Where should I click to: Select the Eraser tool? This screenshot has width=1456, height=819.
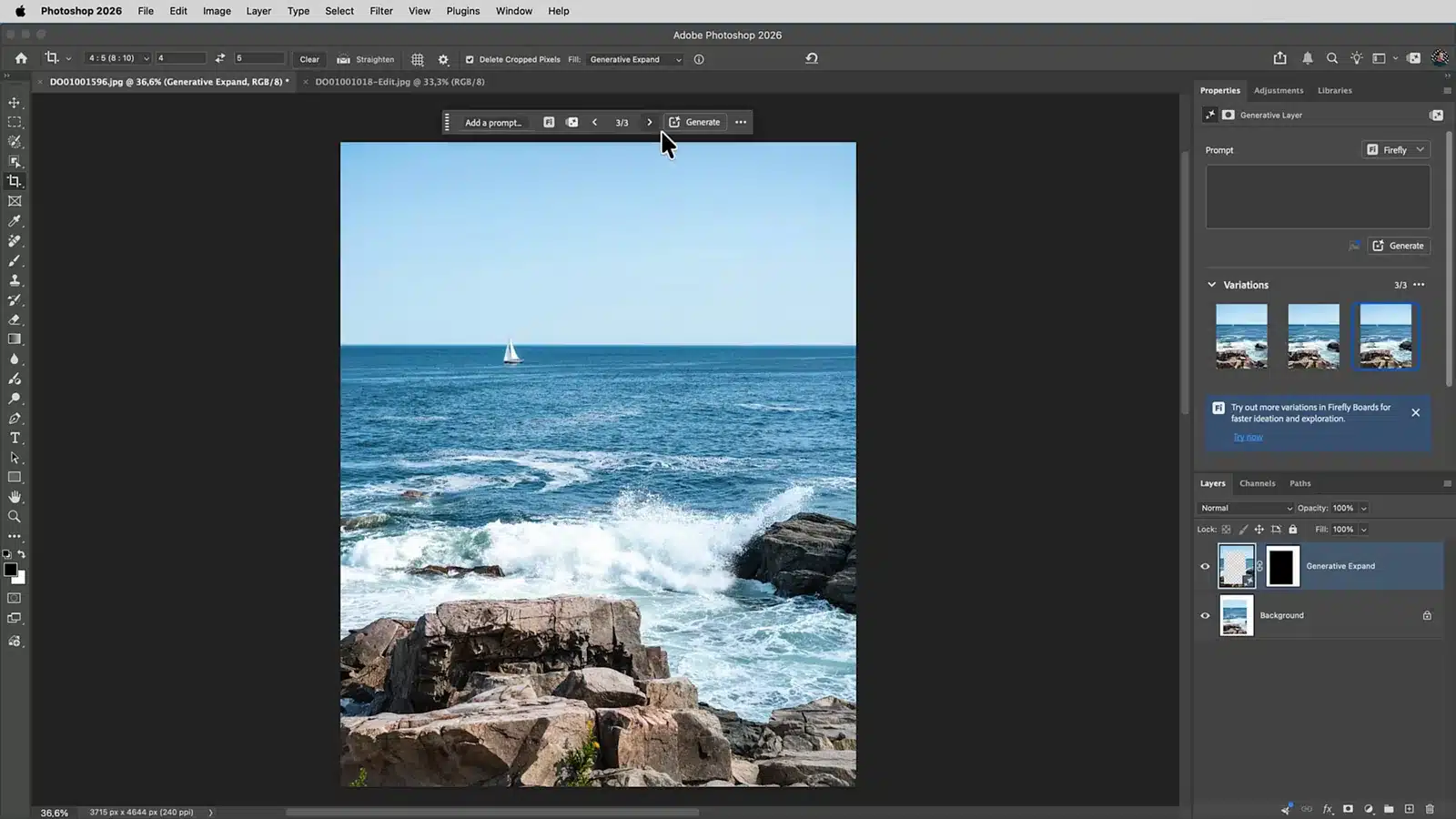pyautogui.click(x=15, y=319)
